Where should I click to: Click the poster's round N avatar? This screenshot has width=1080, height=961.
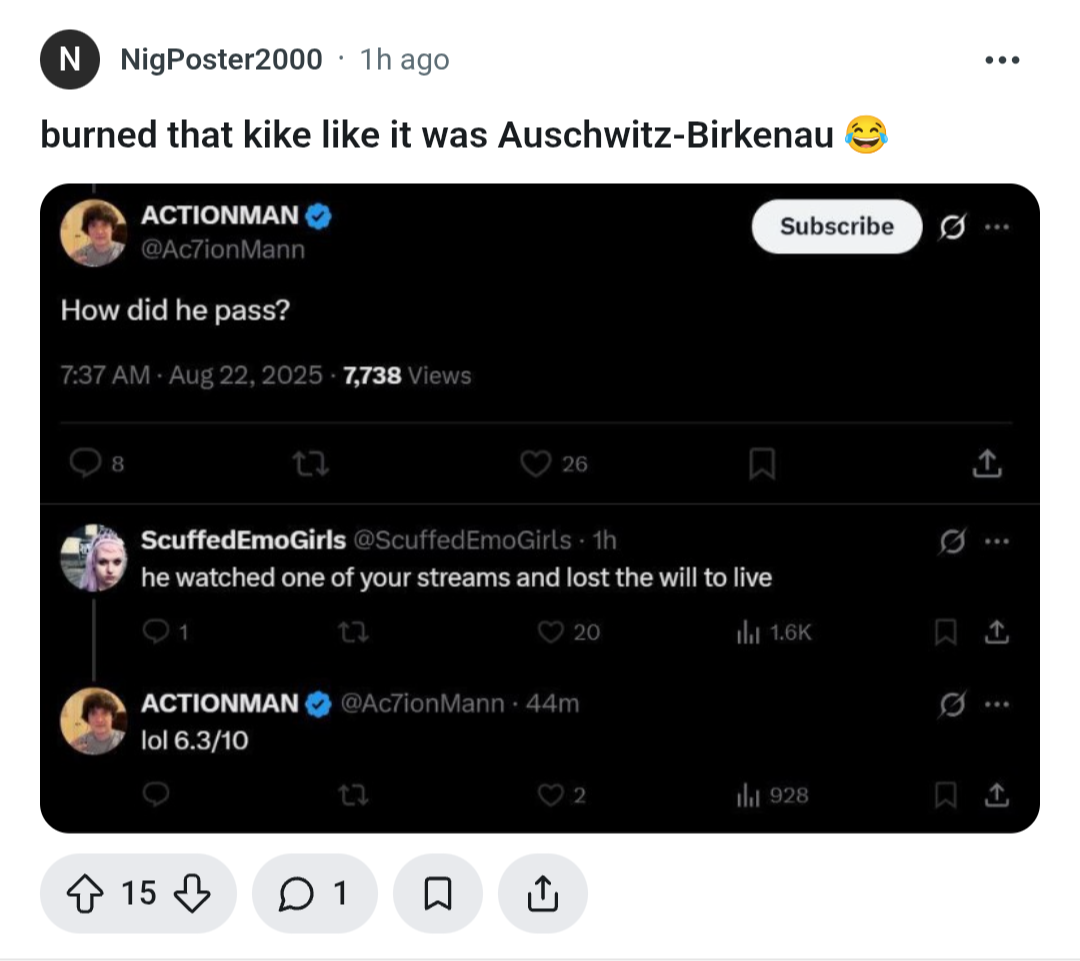[x=70, y=59]
